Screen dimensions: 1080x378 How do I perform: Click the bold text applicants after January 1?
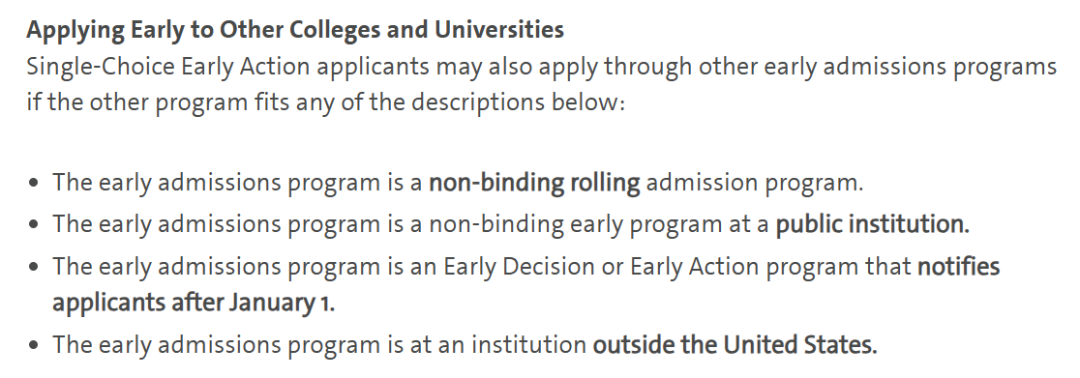coord(194,303)
